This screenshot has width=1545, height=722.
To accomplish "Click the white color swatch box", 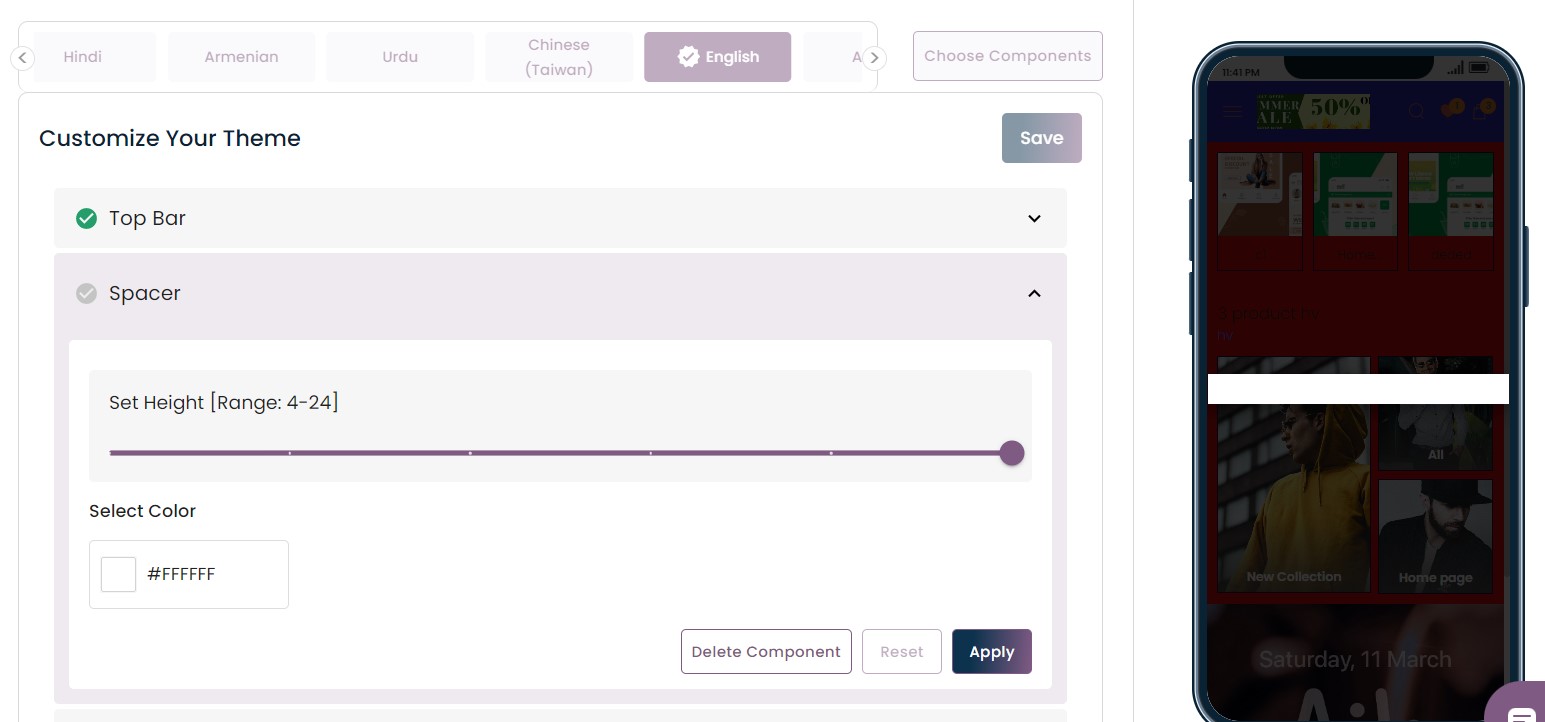I will tap(118, 574).
